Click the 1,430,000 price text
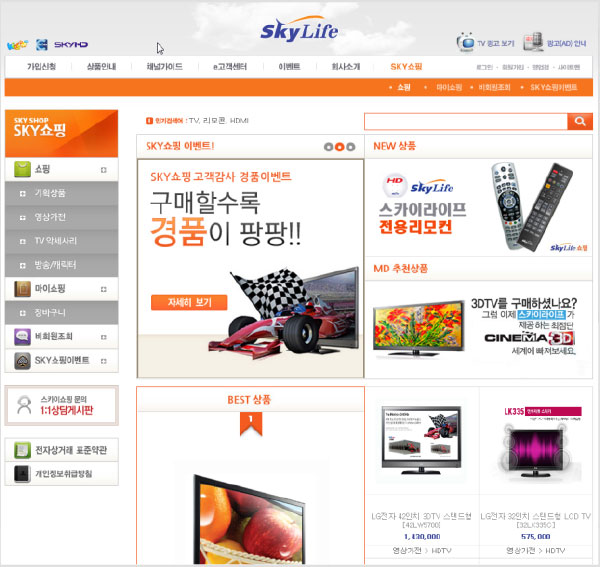This screenshot has width=600, height=567. 422,536
